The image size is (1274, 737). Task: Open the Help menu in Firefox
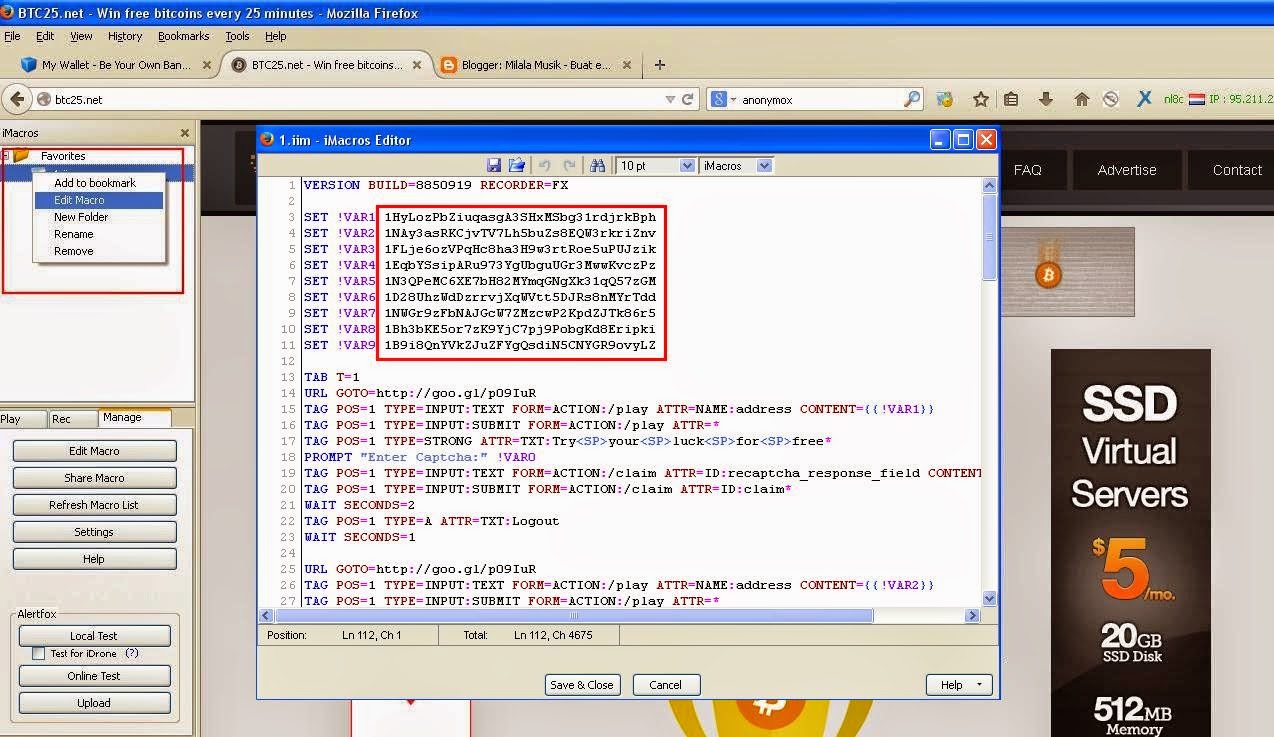[276, 36]
